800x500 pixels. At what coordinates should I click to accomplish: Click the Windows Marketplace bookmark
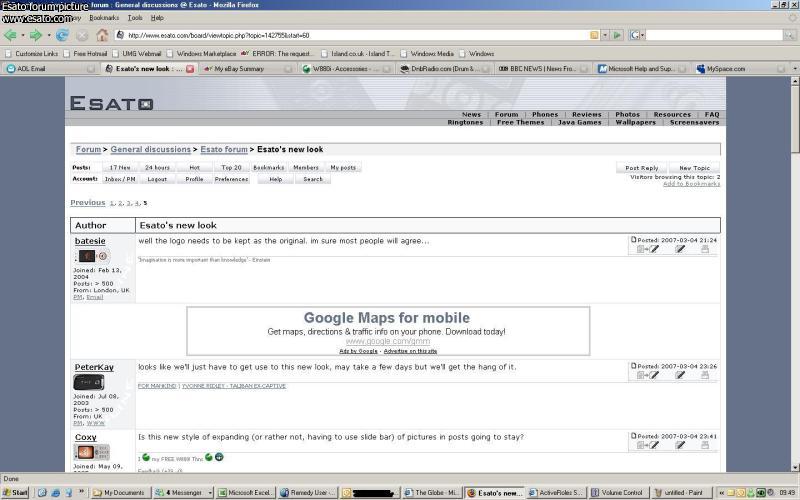coord(202,54)
